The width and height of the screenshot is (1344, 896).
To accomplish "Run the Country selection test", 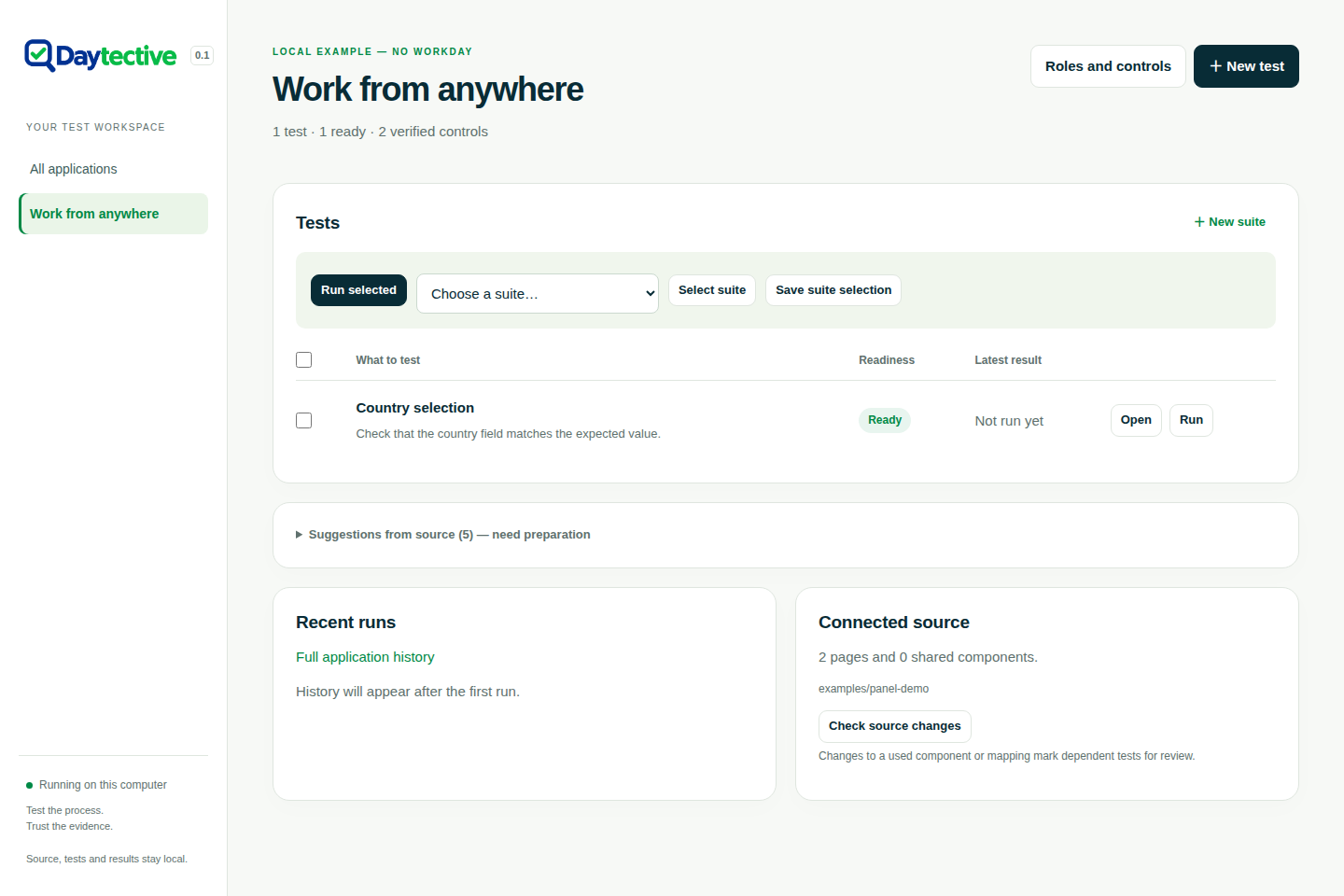I will click(1191, 420).
